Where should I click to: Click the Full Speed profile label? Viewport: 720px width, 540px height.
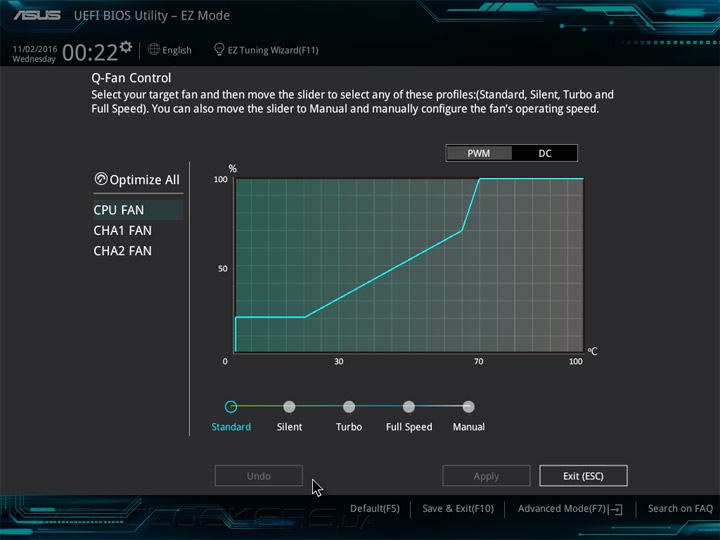[409, 427]
